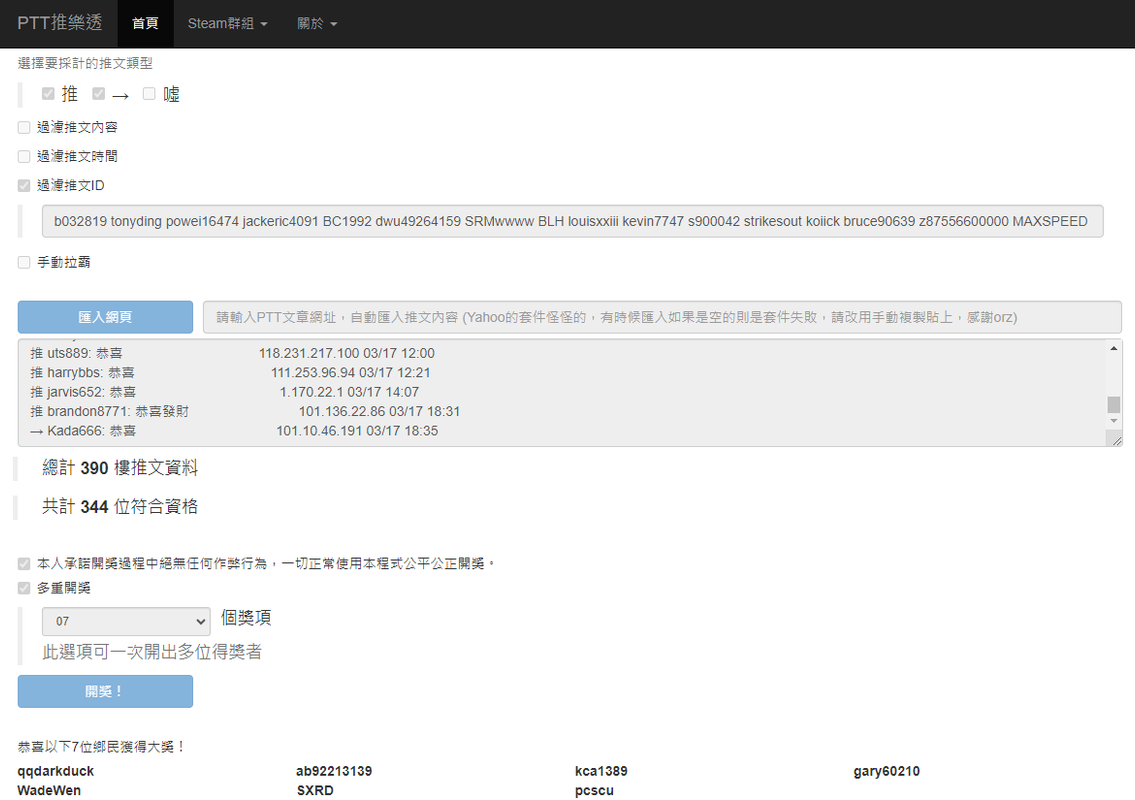Screen dimensions: 1135x800
Task: Click winner name qqdarkduck
Action: pyautogui.click(x=56, y=771)
